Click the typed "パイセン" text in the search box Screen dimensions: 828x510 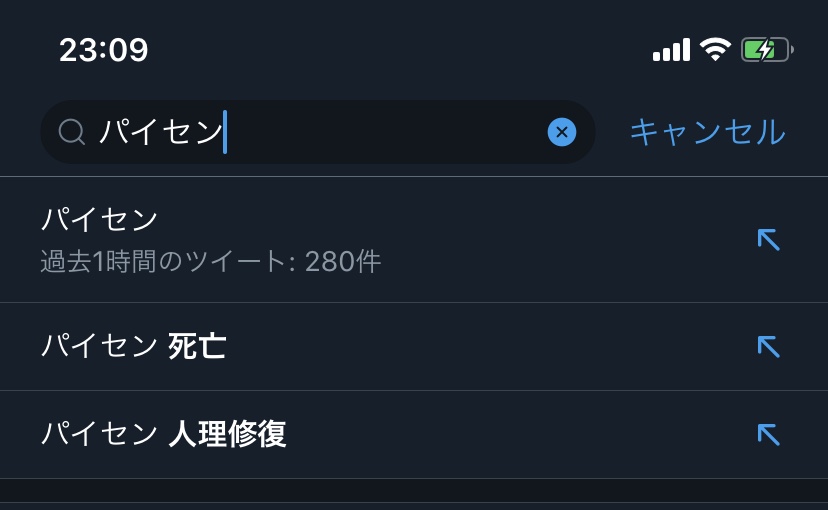160,132
